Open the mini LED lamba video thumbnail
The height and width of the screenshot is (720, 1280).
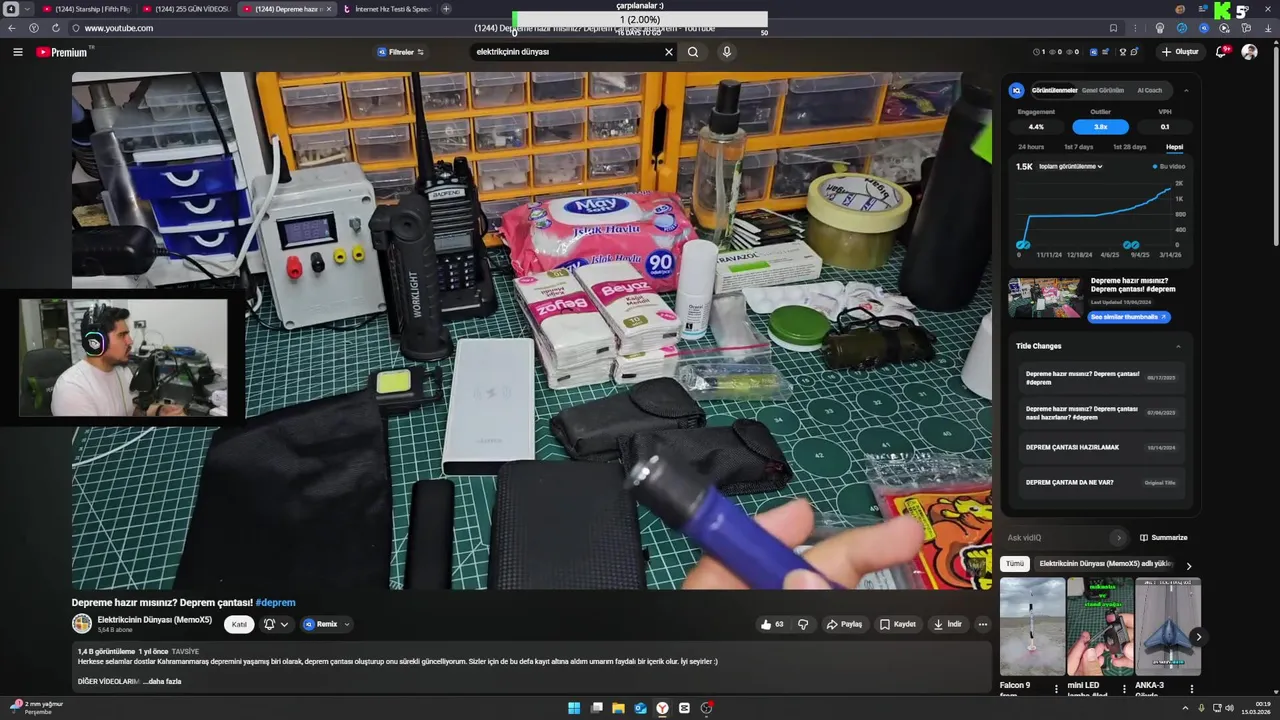[x=1099, y=626]
